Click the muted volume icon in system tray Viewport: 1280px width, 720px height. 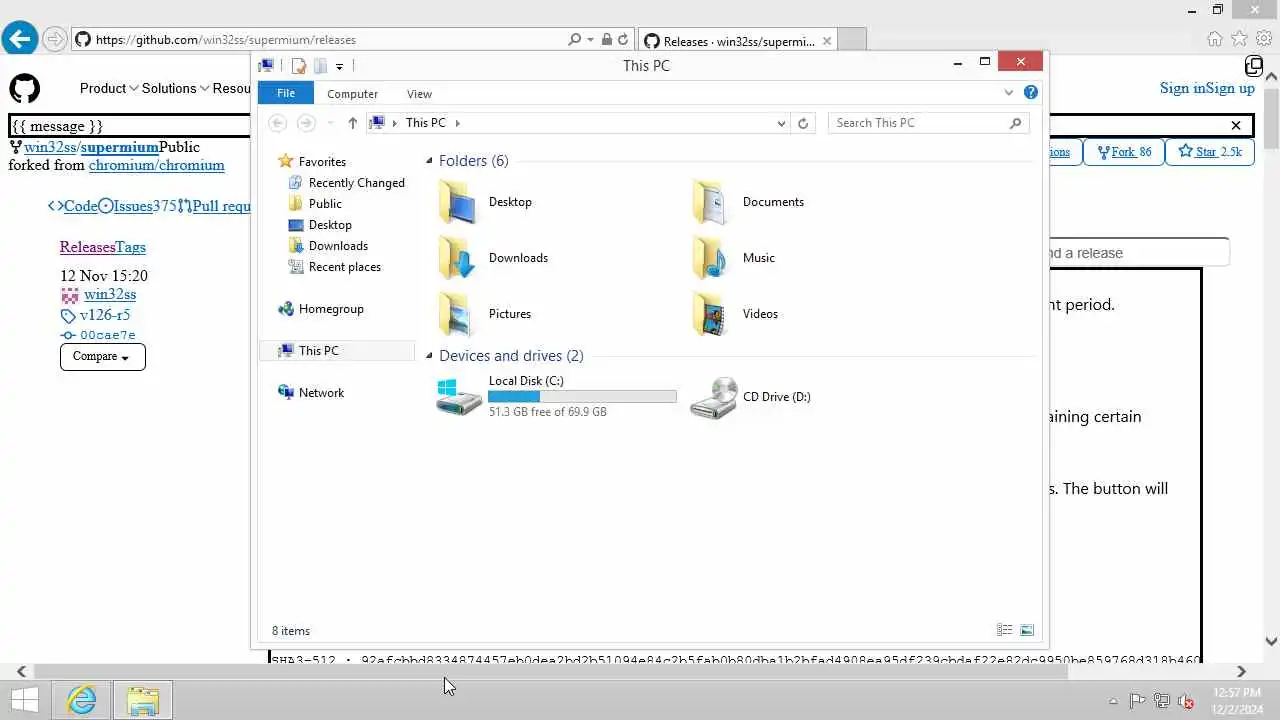[x=1186, y=701]
